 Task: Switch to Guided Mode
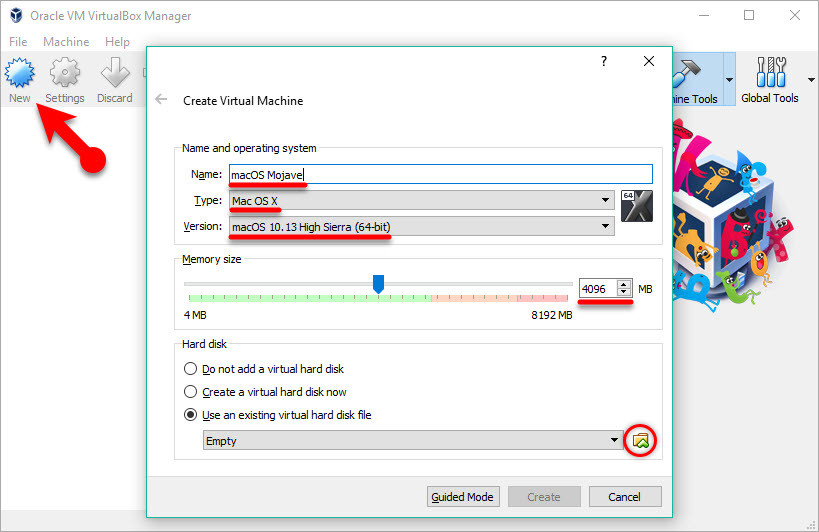[463, 496]
